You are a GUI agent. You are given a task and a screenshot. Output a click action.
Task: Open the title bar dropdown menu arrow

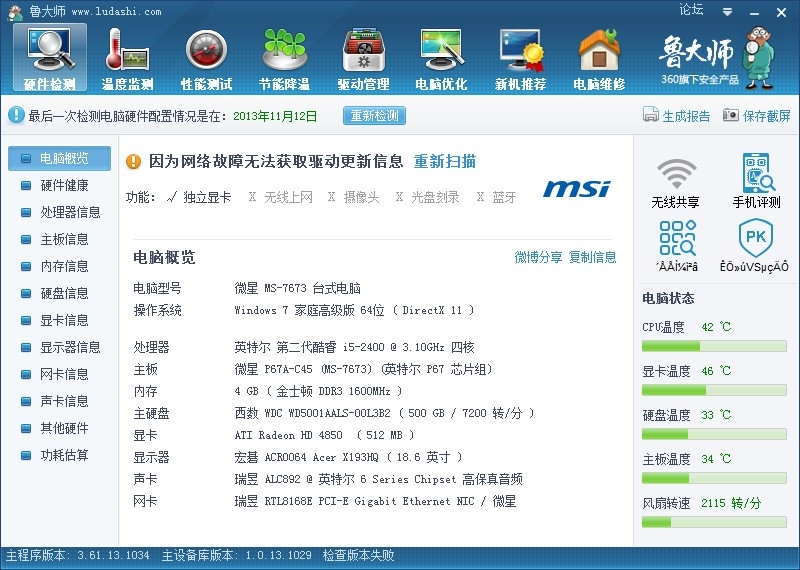pos(727,12)
